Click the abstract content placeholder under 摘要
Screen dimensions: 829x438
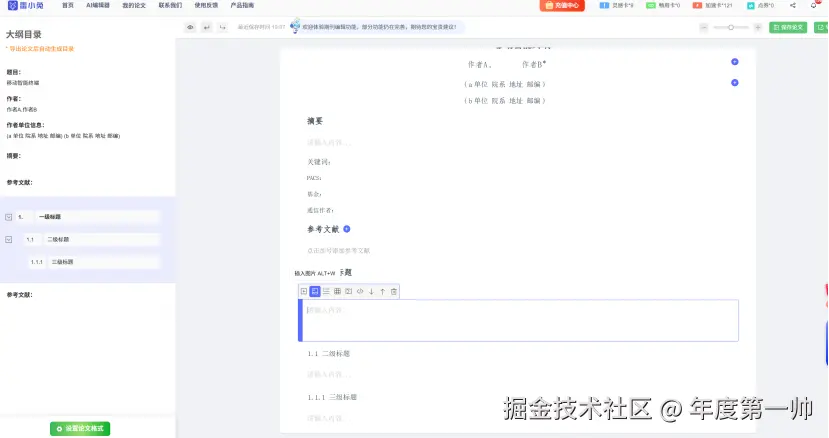tap(328, 142)
